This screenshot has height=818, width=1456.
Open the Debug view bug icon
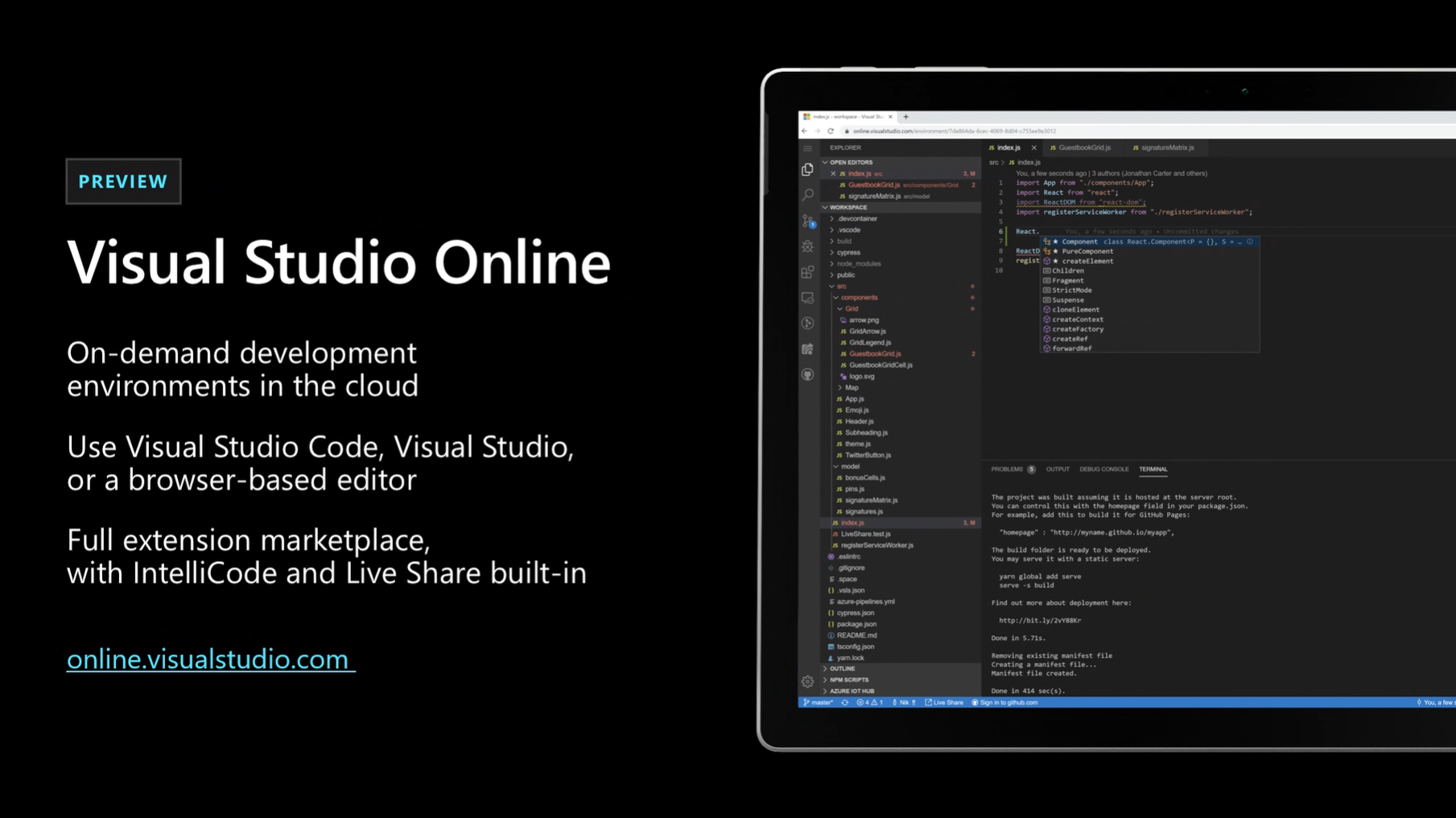pos(807,246)
